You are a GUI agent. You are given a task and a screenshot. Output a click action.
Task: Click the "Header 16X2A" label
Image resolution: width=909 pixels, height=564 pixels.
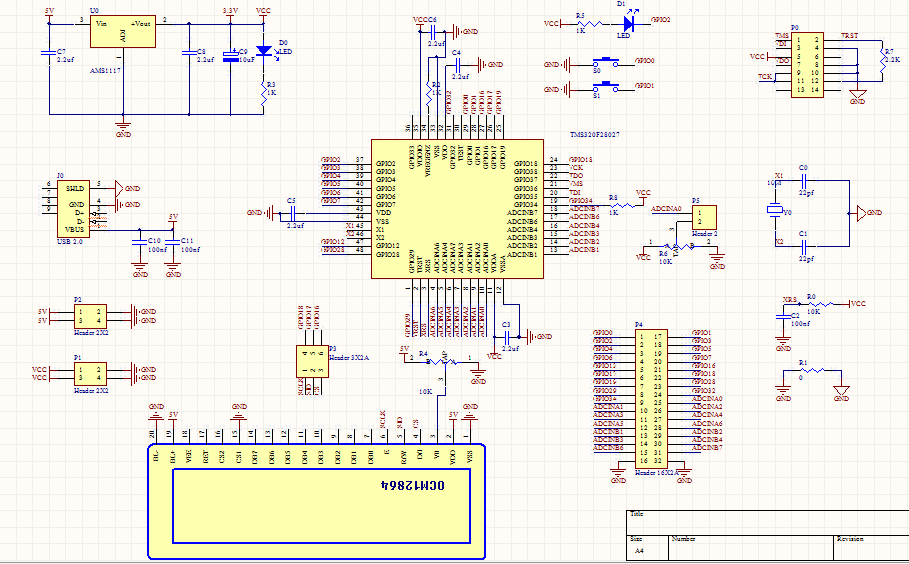coord(657,473)
